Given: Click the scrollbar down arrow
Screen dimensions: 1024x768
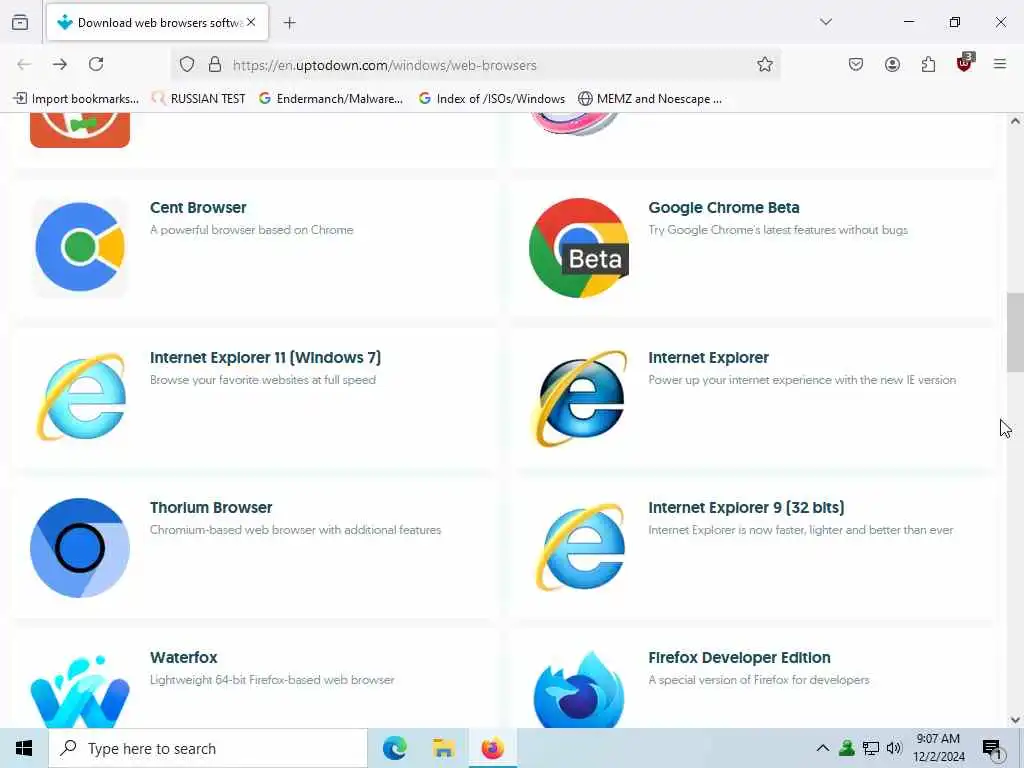Looking at the screenshot, I should pyautogui.click(x=1015, y=720).
